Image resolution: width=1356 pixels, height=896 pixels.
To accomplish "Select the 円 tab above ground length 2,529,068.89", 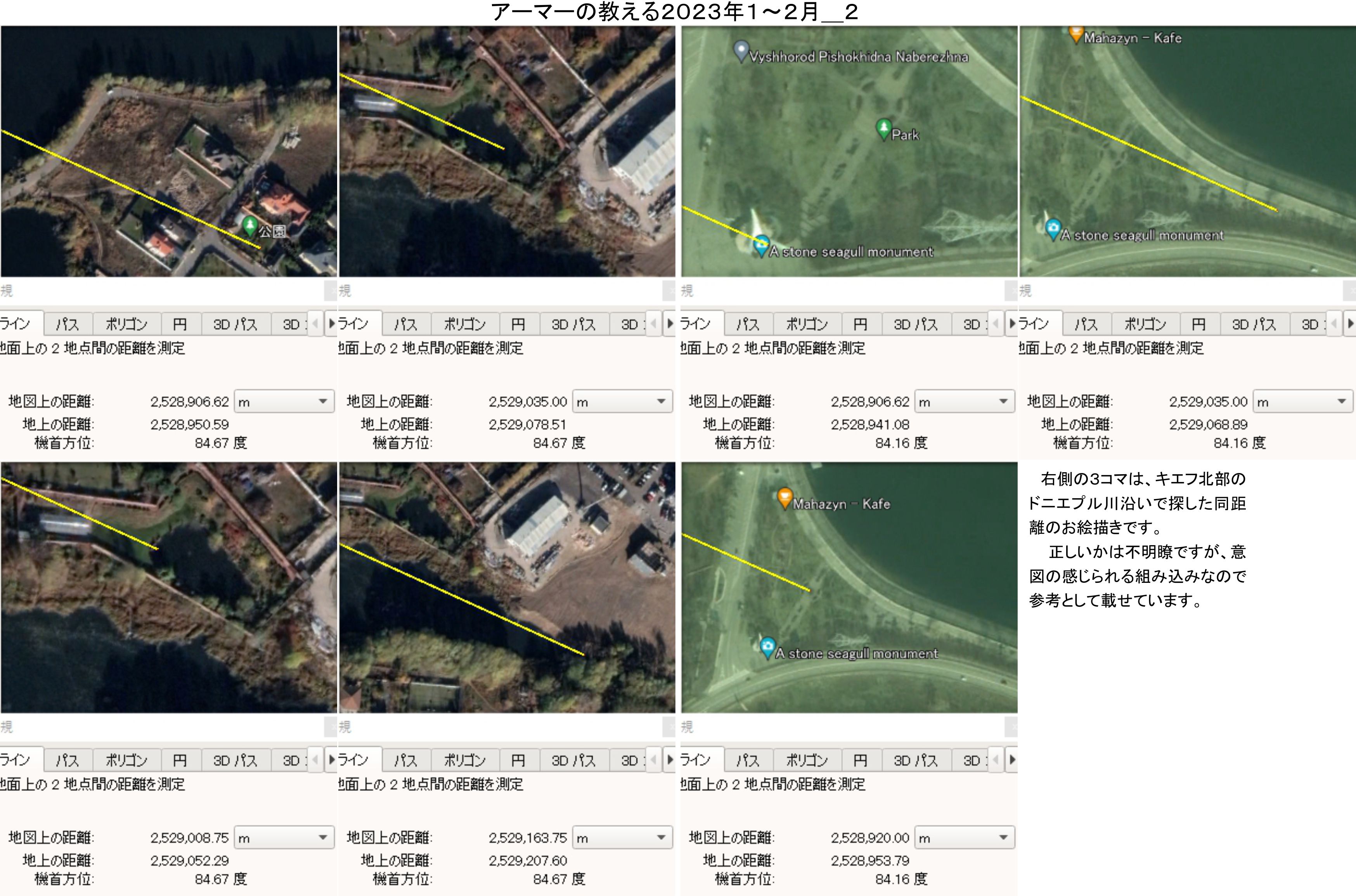I will point(1198,324).
